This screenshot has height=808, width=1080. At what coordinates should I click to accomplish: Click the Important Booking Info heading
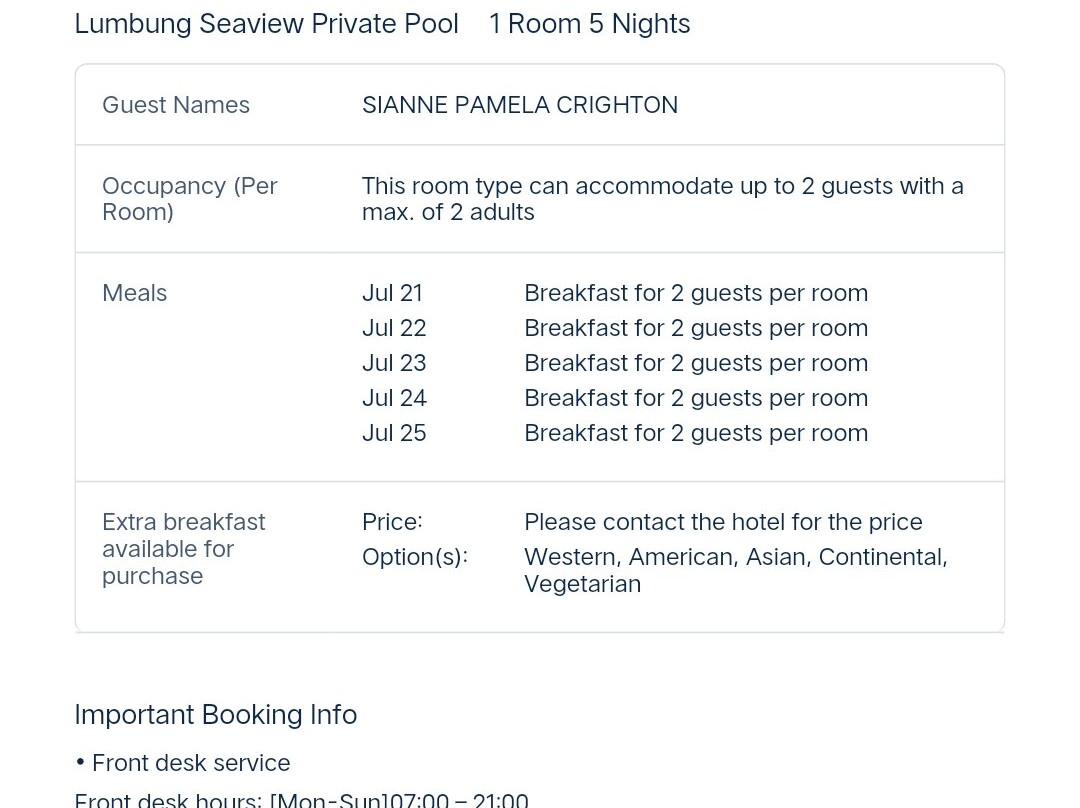click(215, 715)
